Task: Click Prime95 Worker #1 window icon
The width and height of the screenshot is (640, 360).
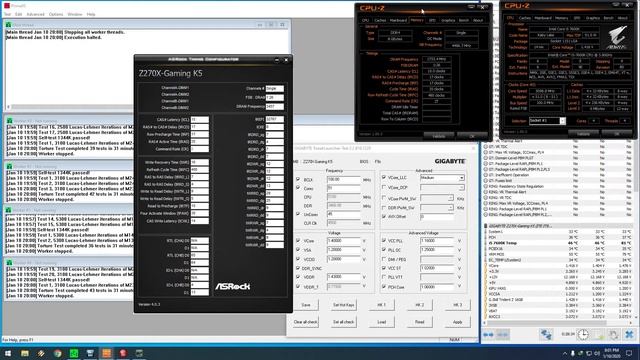Action: [x=9, y=121]
